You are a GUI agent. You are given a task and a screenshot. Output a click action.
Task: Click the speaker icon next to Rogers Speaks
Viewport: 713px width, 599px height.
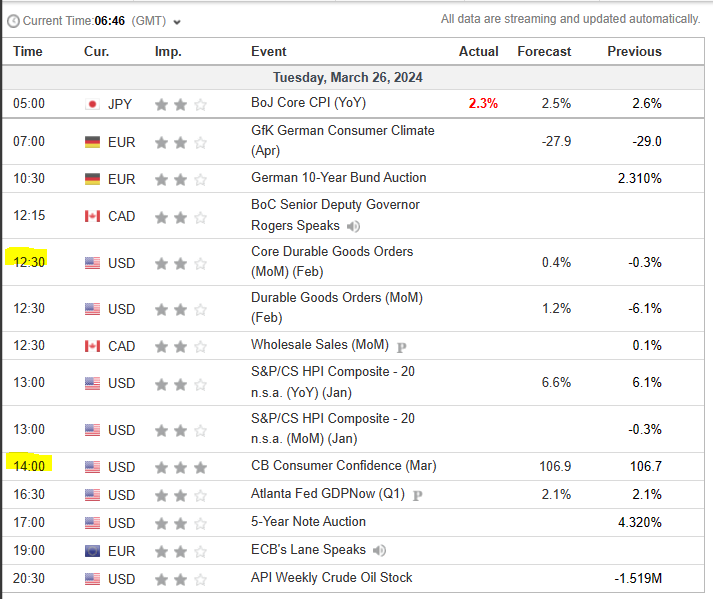(353, 226)
